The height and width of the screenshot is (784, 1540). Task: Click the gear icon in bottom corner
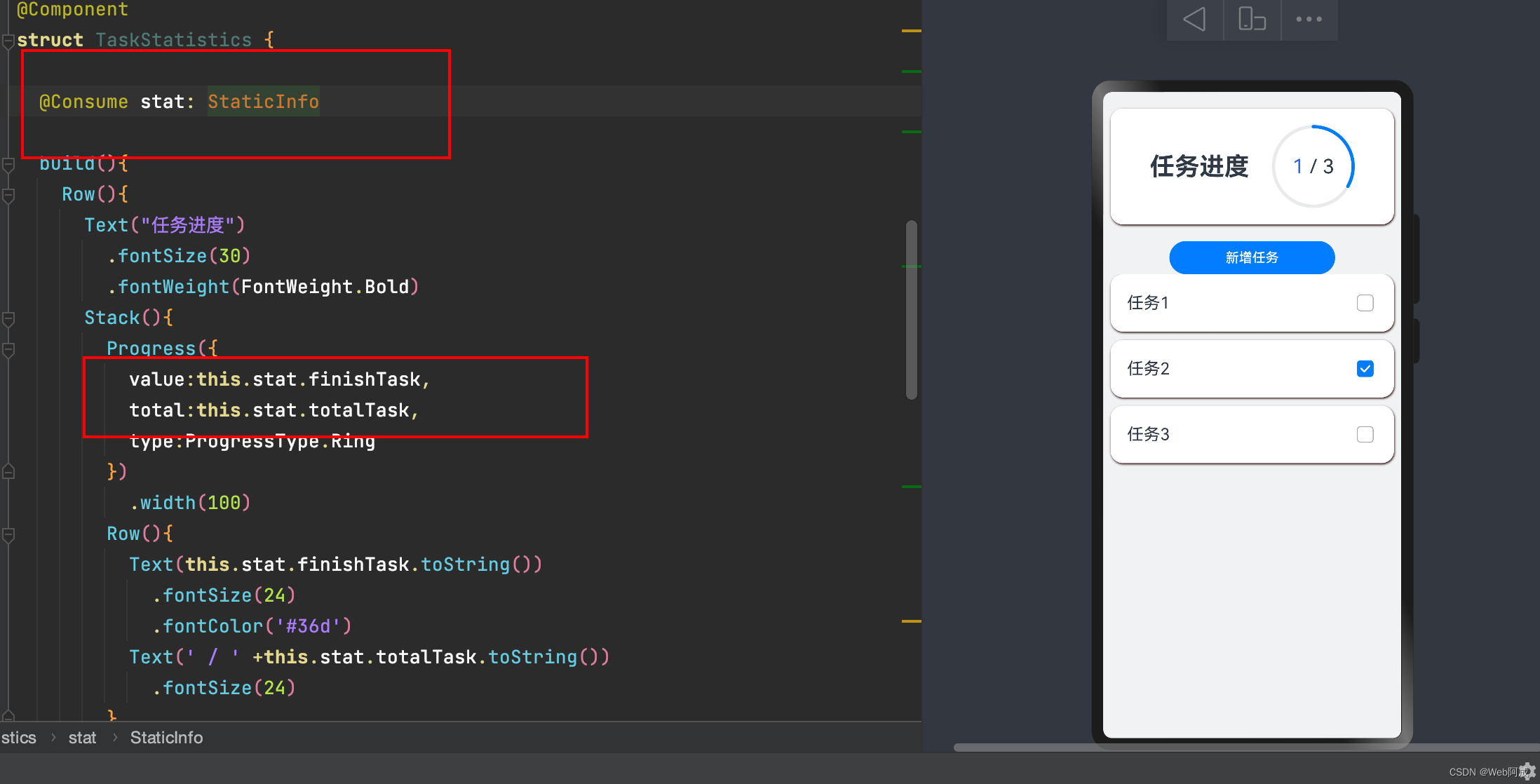1527,771
